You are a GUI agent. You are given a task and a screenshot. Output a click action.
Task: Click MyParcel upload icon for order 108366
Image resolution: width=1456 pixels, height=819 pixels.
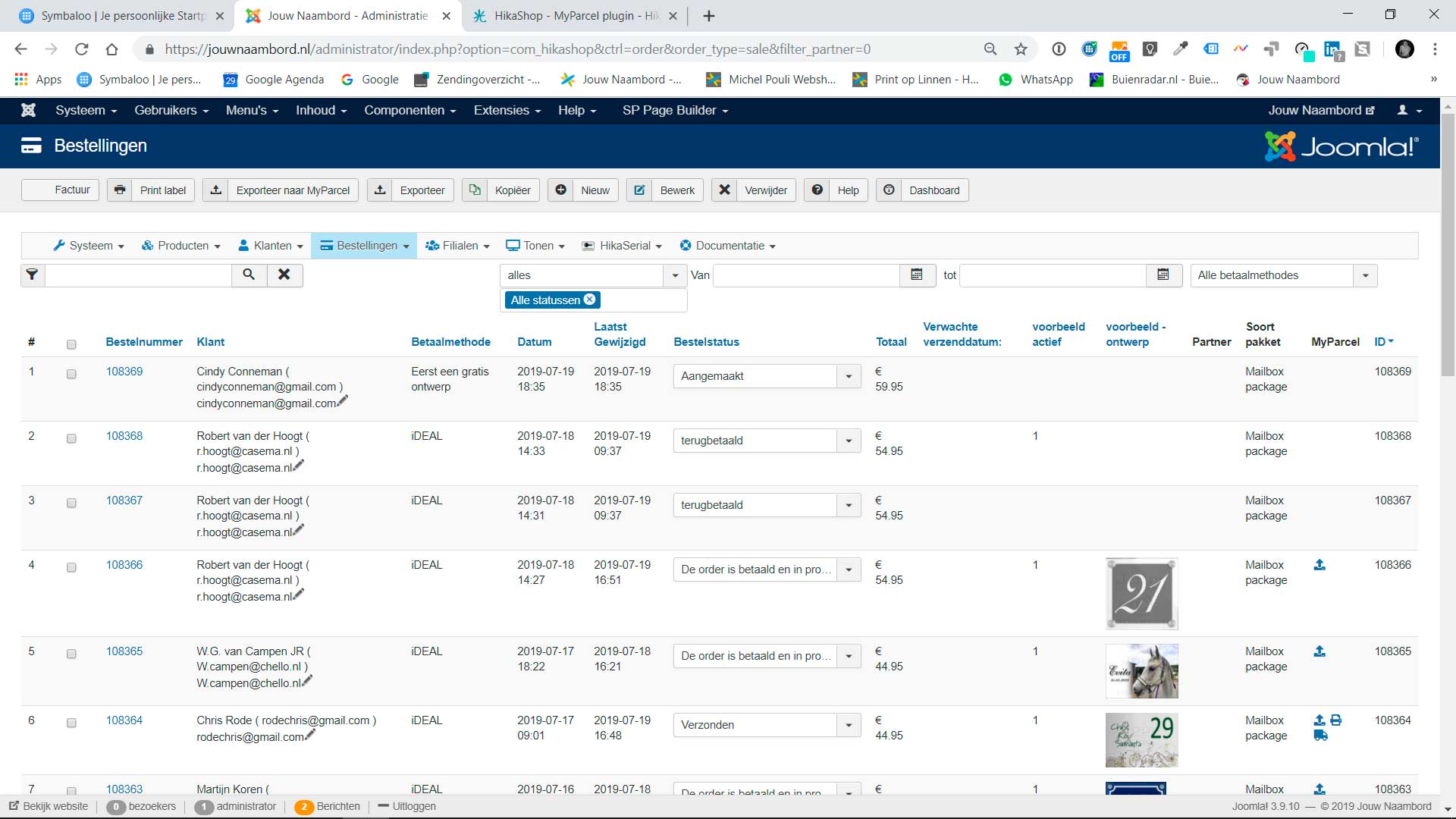1319,565
